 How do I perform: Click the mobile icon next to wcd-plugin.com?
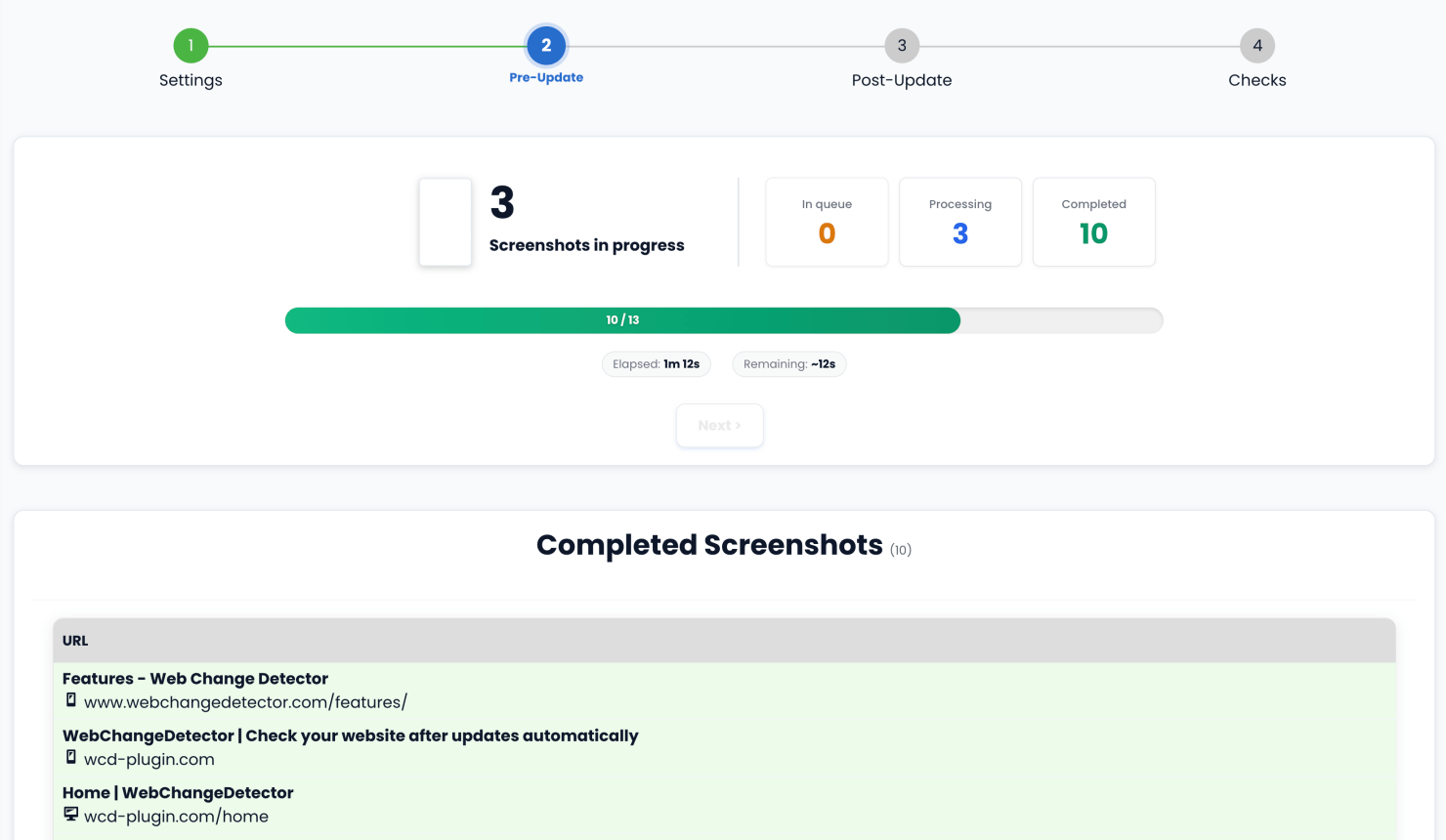[x=70, y=757]
